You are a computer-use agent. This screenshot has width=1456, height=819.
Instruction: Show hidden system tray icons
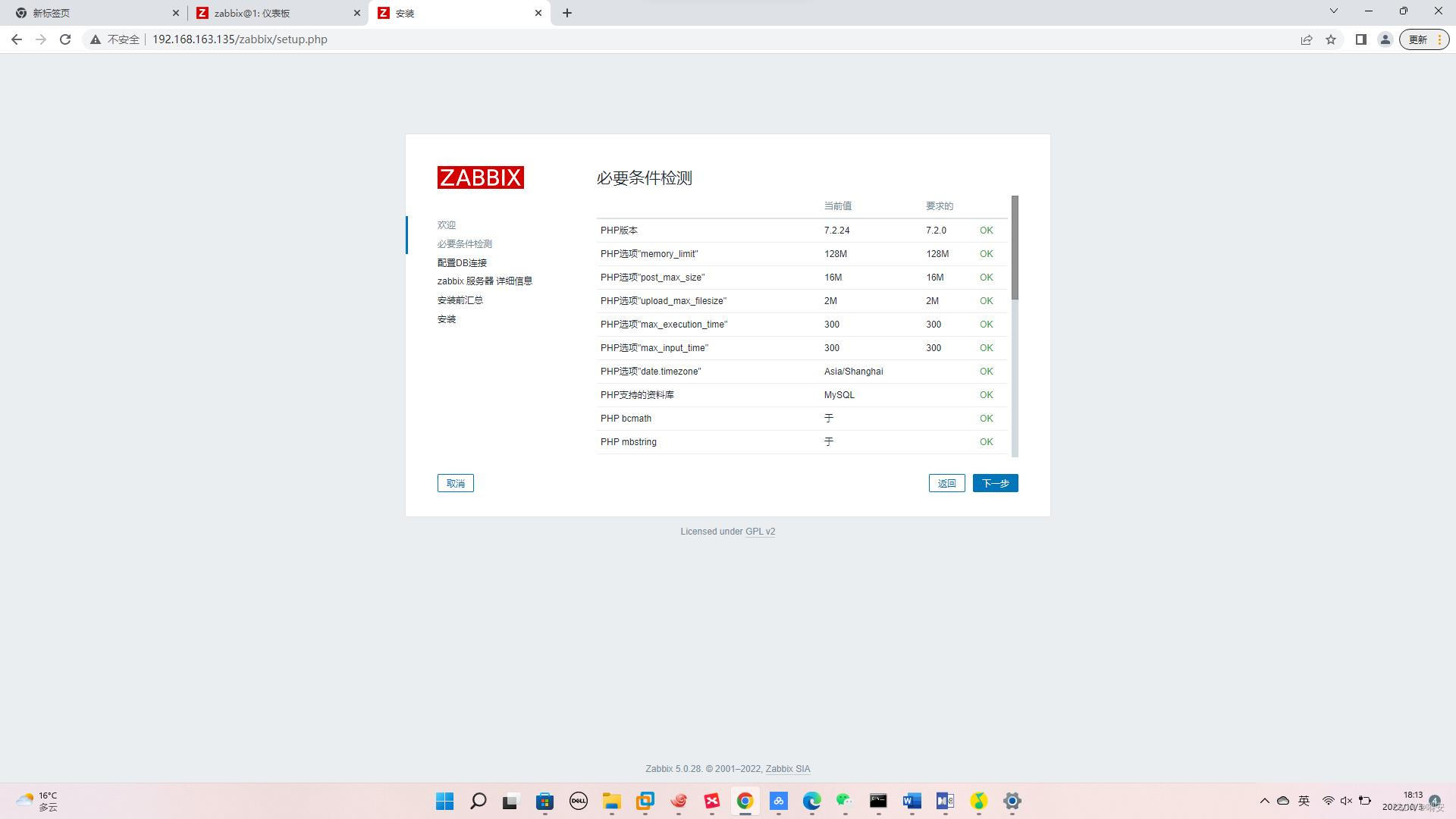click(x=1264, y=801)
